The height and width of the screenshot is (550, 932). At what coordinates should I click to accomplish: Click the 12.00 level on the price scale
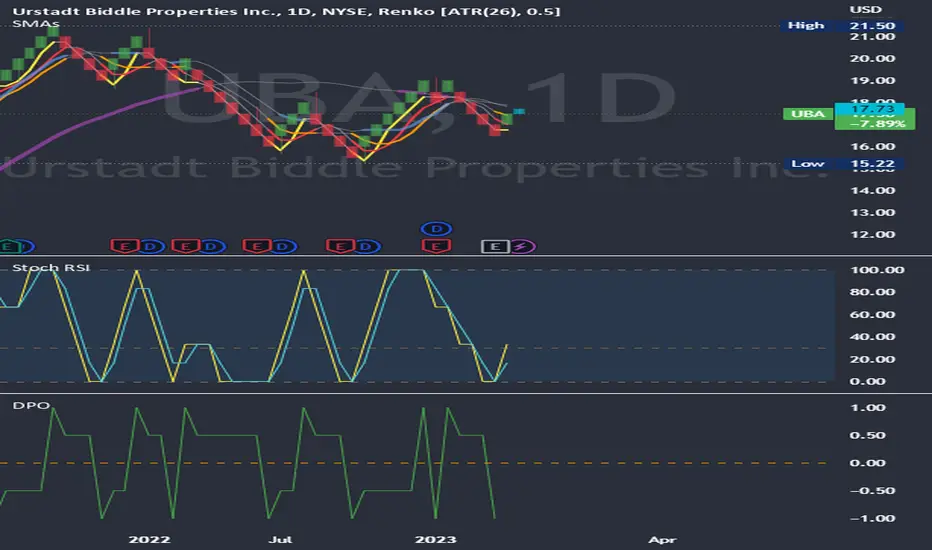click(x=873, y=234)
